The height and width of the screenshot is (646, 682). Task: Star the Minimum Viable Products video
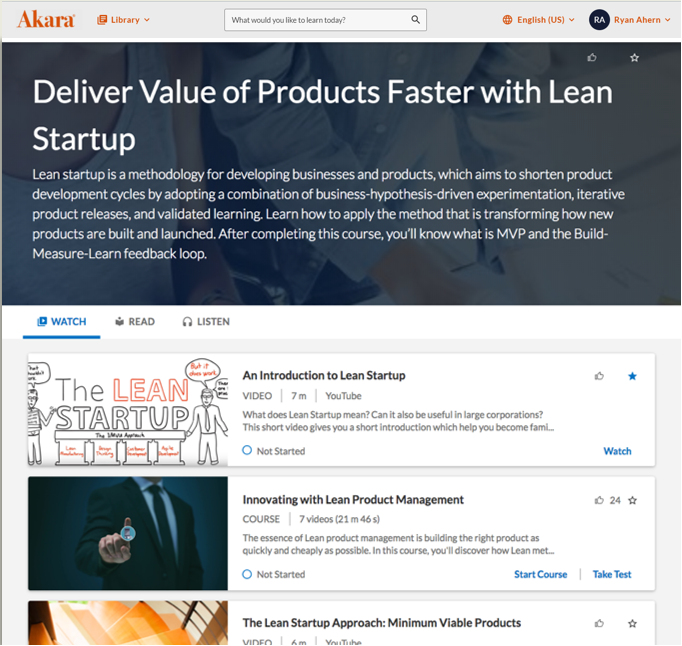tap(632, 623)
